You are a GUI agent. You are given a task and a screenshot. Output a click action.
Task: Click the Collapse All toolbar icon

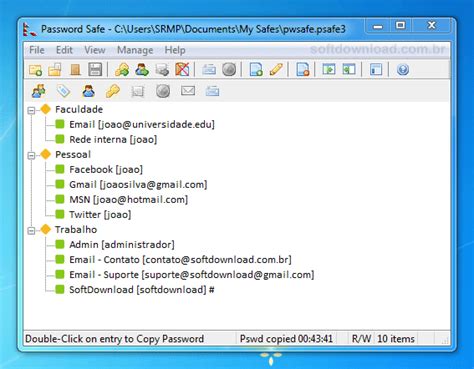pos(349,70)
